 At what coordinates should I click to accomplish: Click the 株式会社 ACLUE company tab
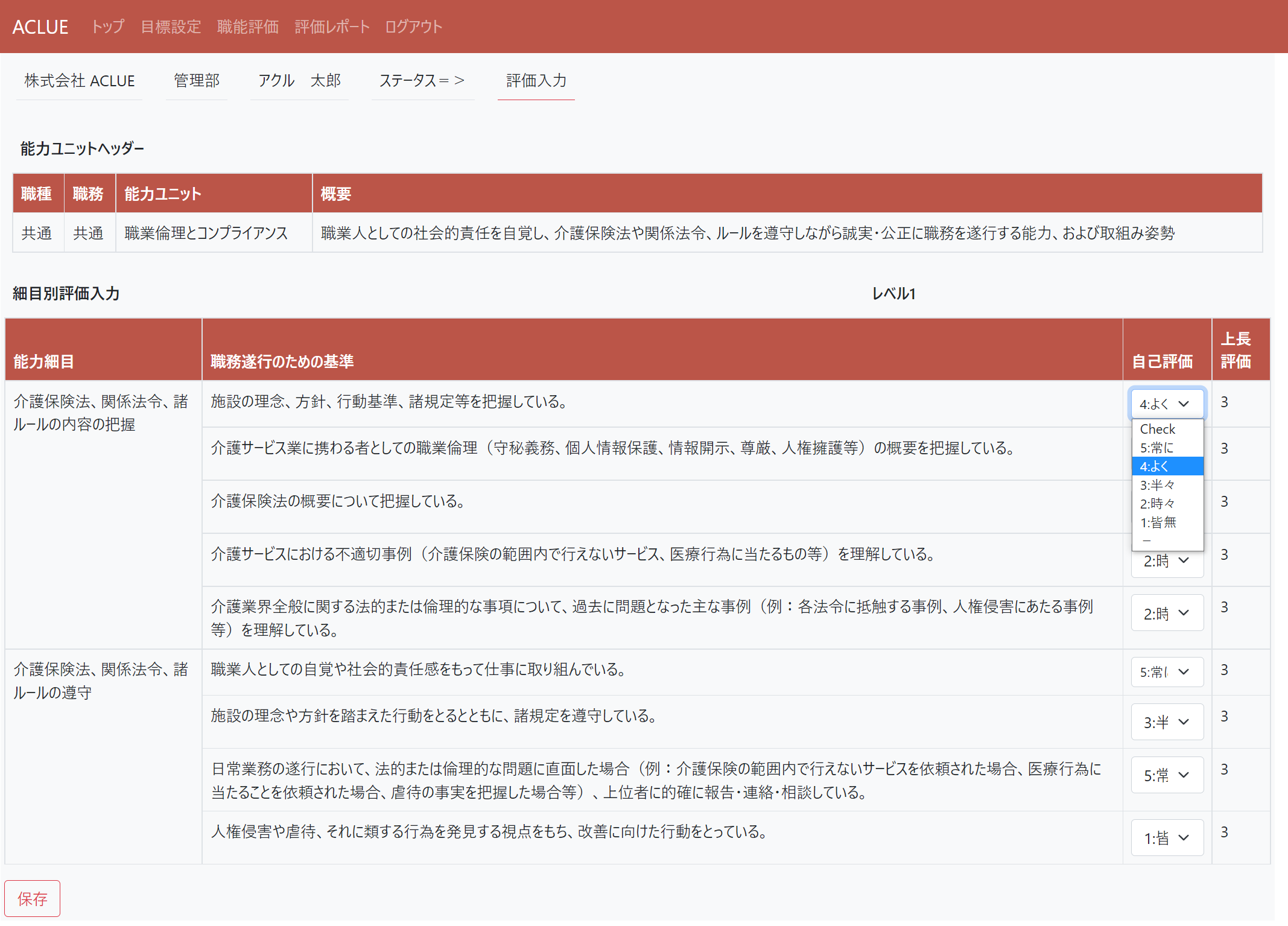79,81
